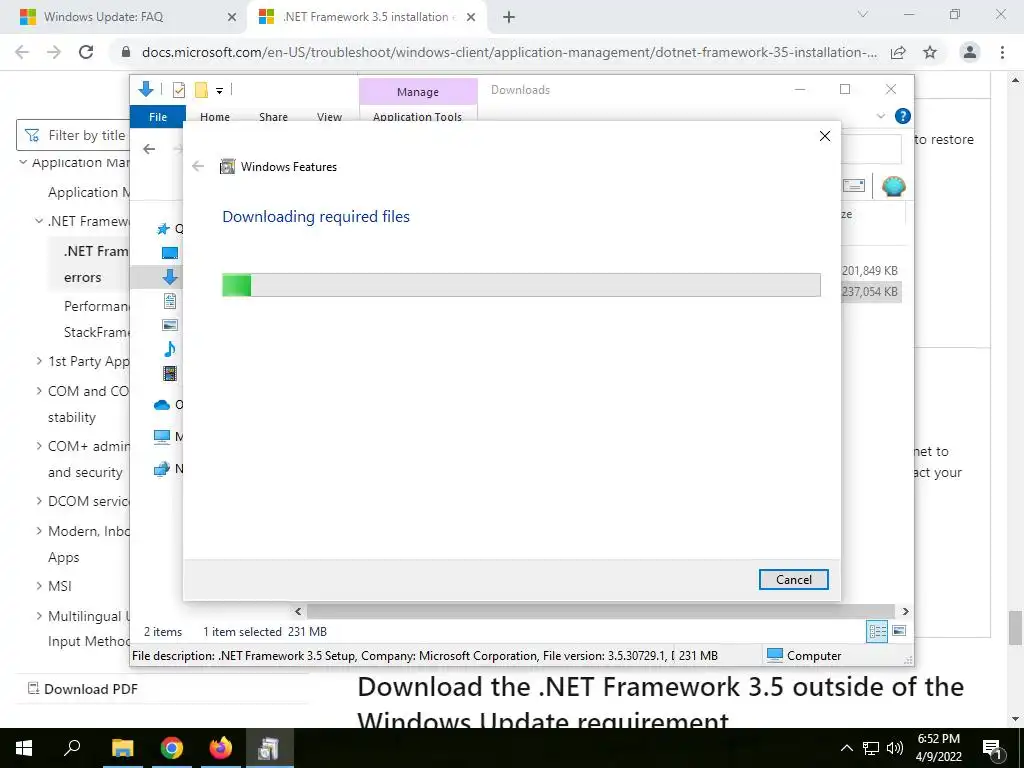This screenshot has width=1024, height=768.
Task: Collapse the .NET Framework tree node
Action: [39, 221]
